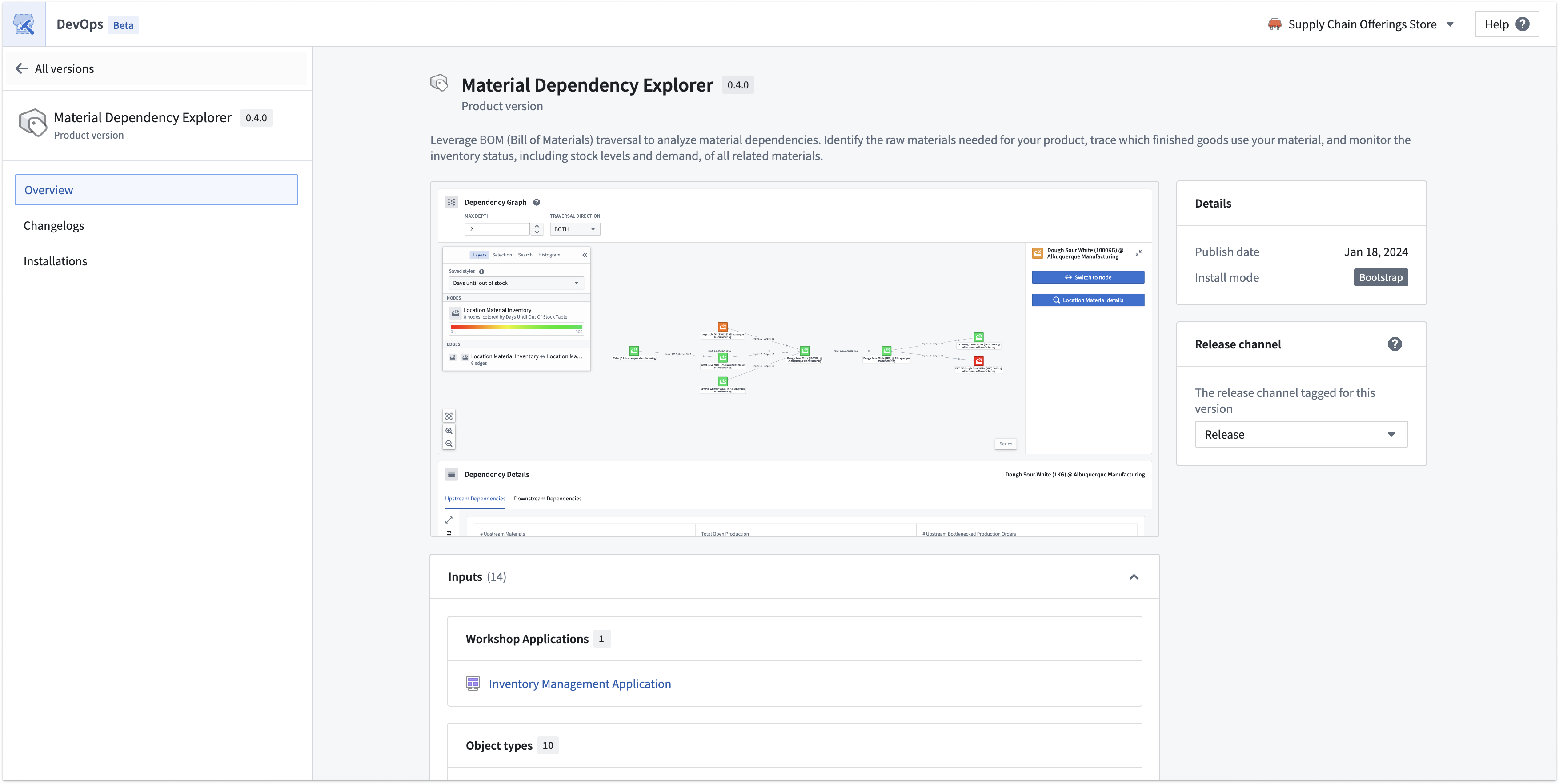Click the Inventory Management Application workshop icon

coord(473,684)
